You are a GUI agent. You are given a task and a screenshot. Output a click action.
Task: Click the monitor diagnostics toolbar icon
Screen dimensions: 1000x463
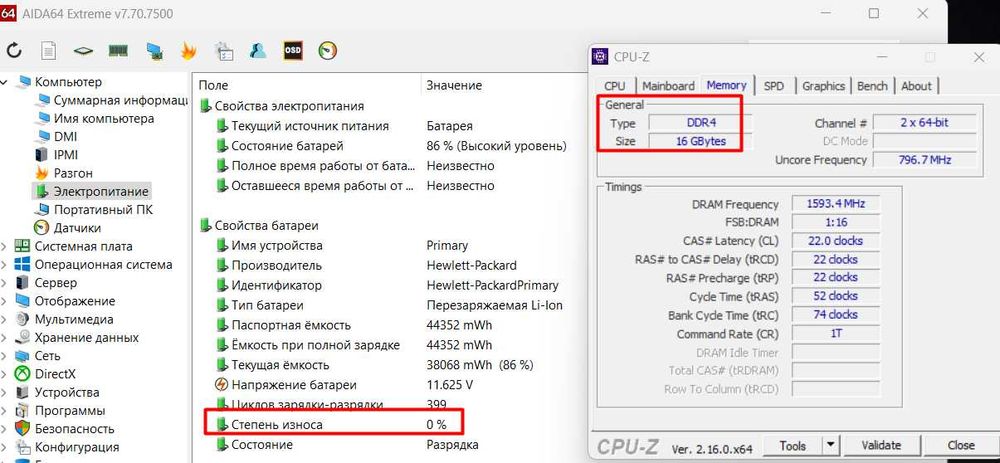(153, 51)
